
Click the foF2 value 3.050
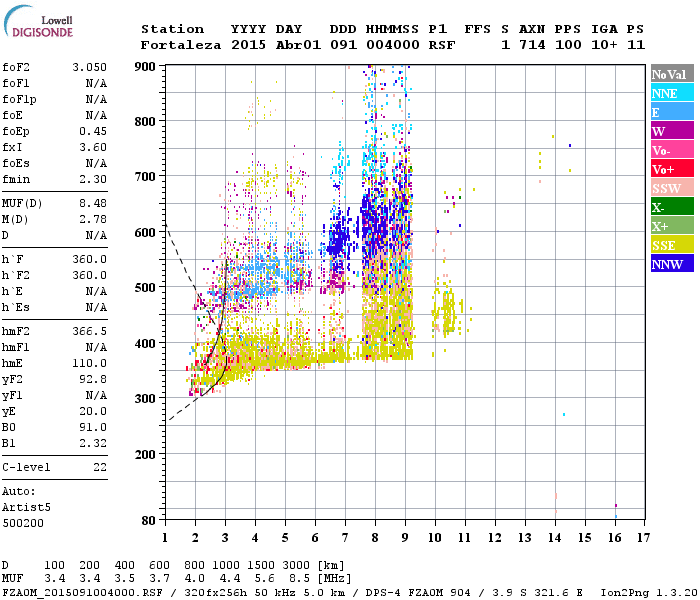click(x=89, y=67)
